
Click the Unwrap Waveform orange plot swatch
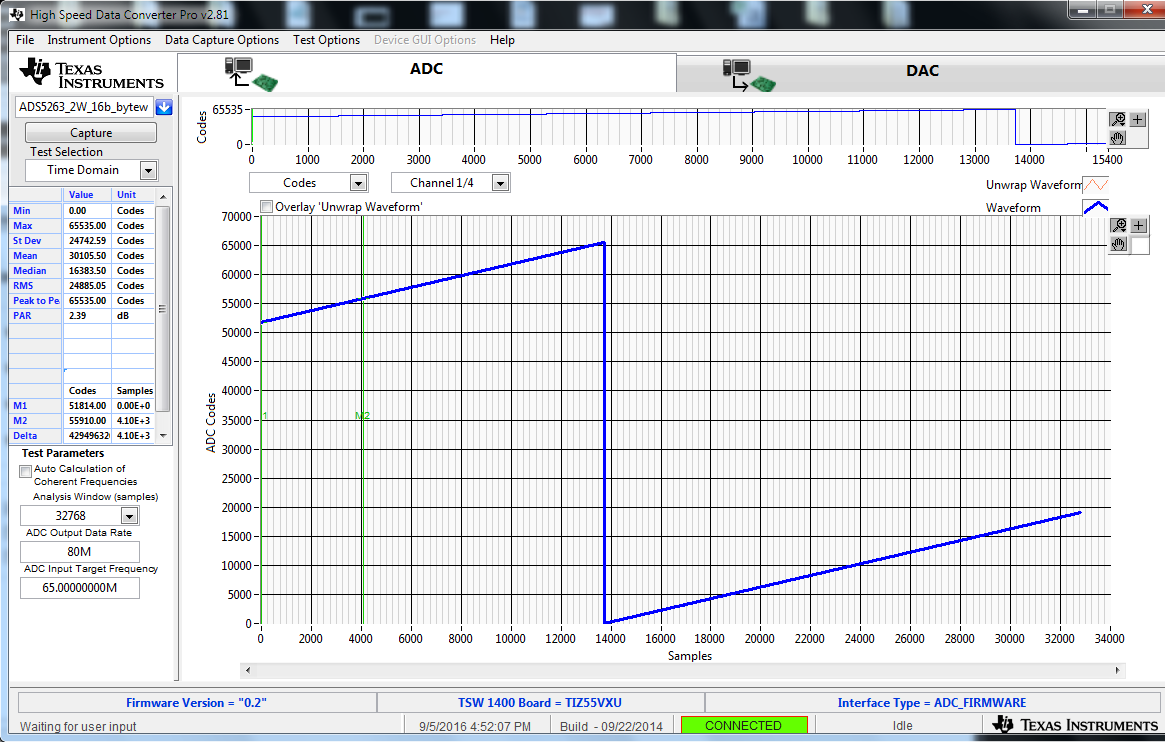point(1095,185)
